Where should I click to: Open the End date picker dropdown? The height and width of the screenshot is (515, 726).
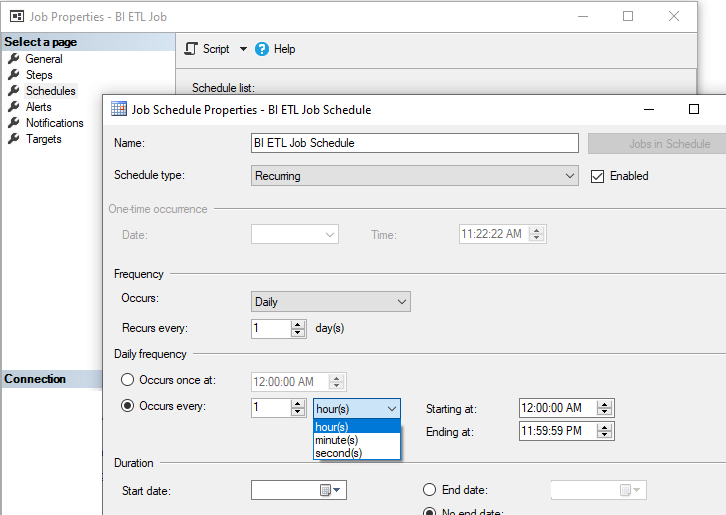tap(631, 490)
